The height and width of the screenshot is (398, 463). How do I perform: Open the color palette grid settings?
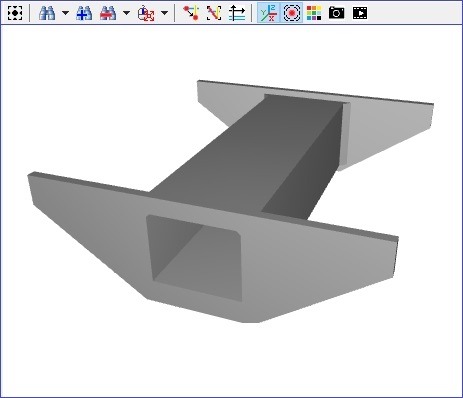coord(314,13)
